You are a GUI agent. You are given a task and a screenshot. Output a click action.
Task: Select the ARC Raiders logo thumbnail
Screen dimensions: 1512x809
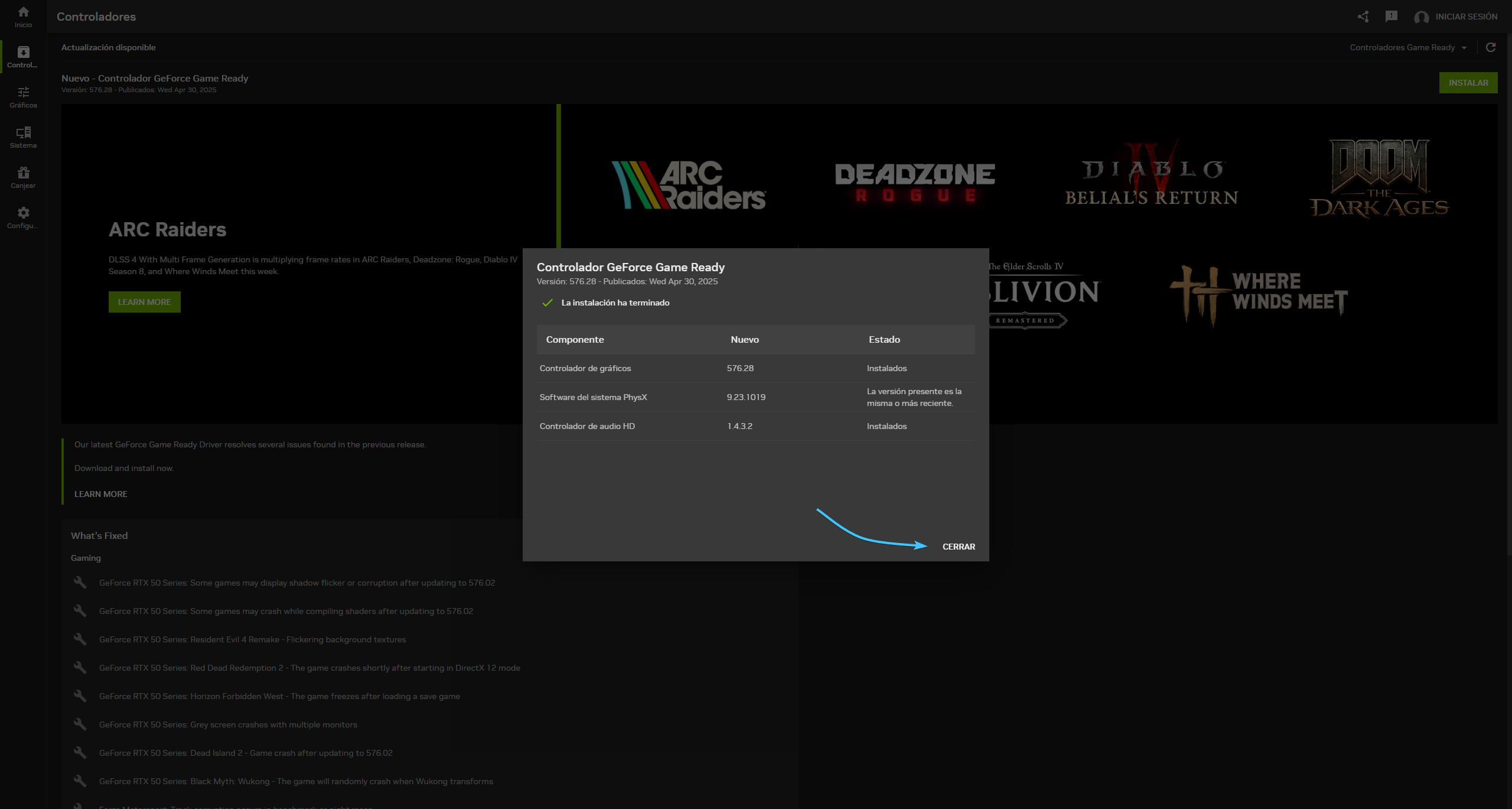[689, 185]
